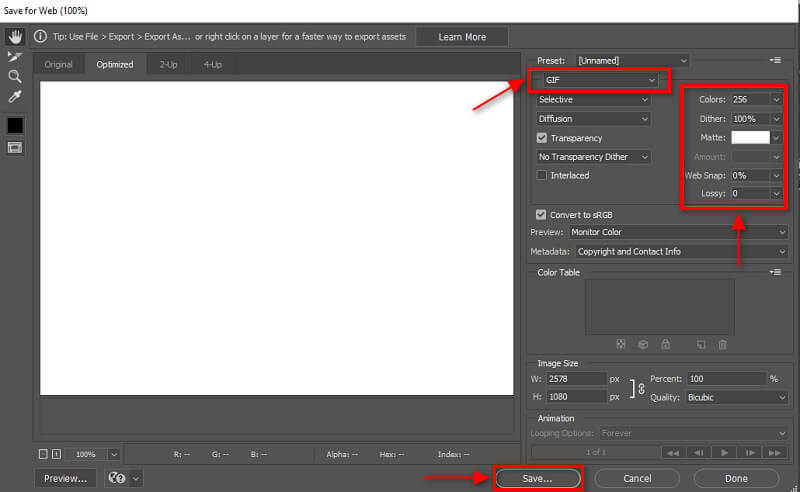Go to the next animation frame

(x=749, y=453)
